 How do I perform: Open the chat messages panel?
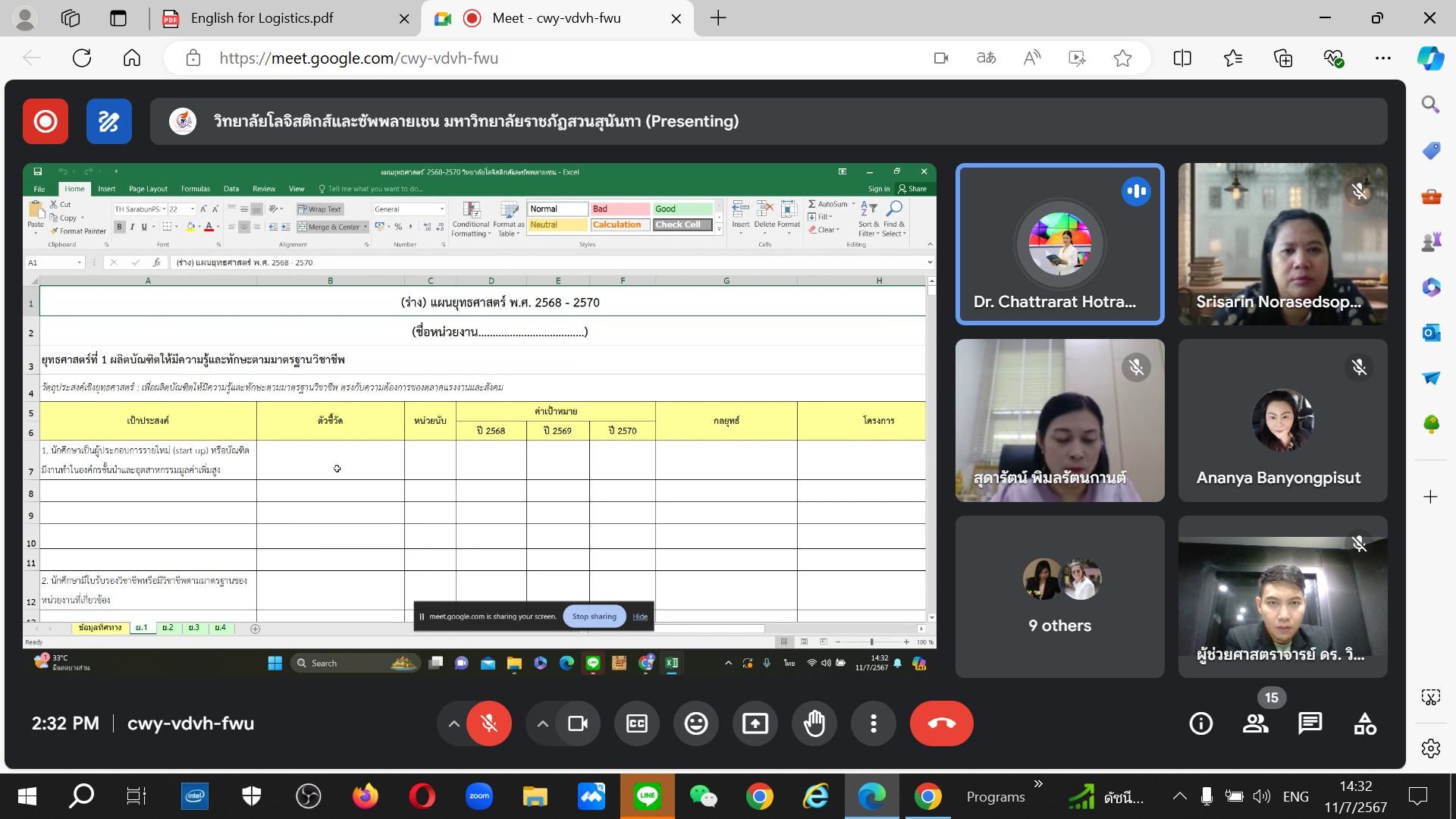[x=1310, y=723]
